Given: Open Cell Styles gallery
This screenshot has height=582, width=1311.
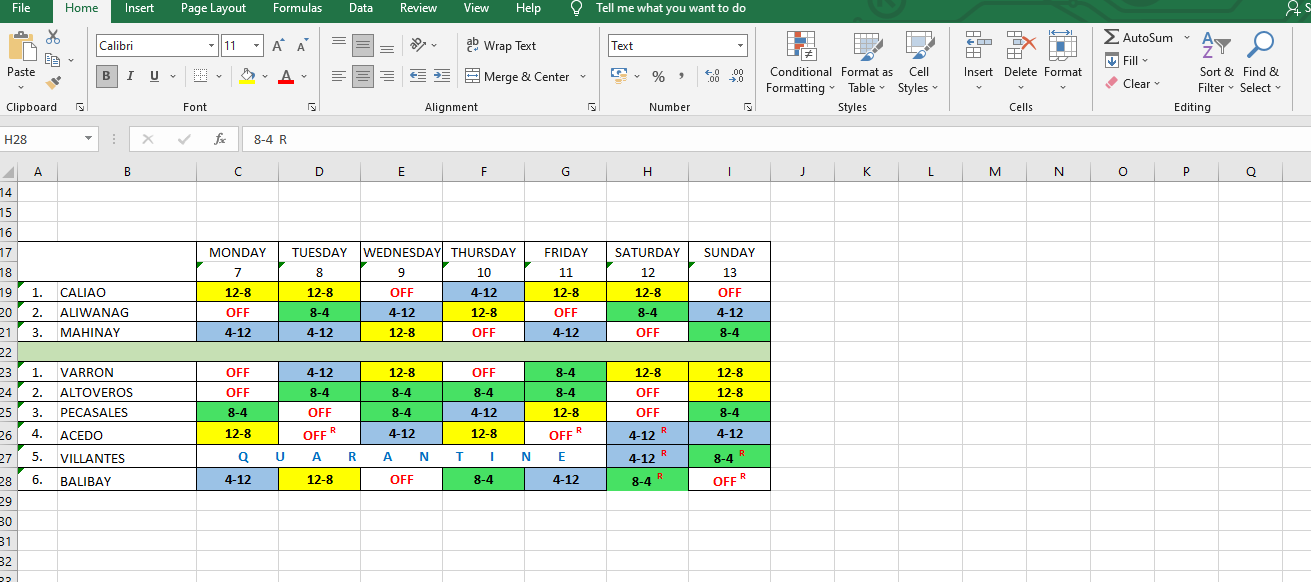Looking at the screenshot, I should pos(918,63).
